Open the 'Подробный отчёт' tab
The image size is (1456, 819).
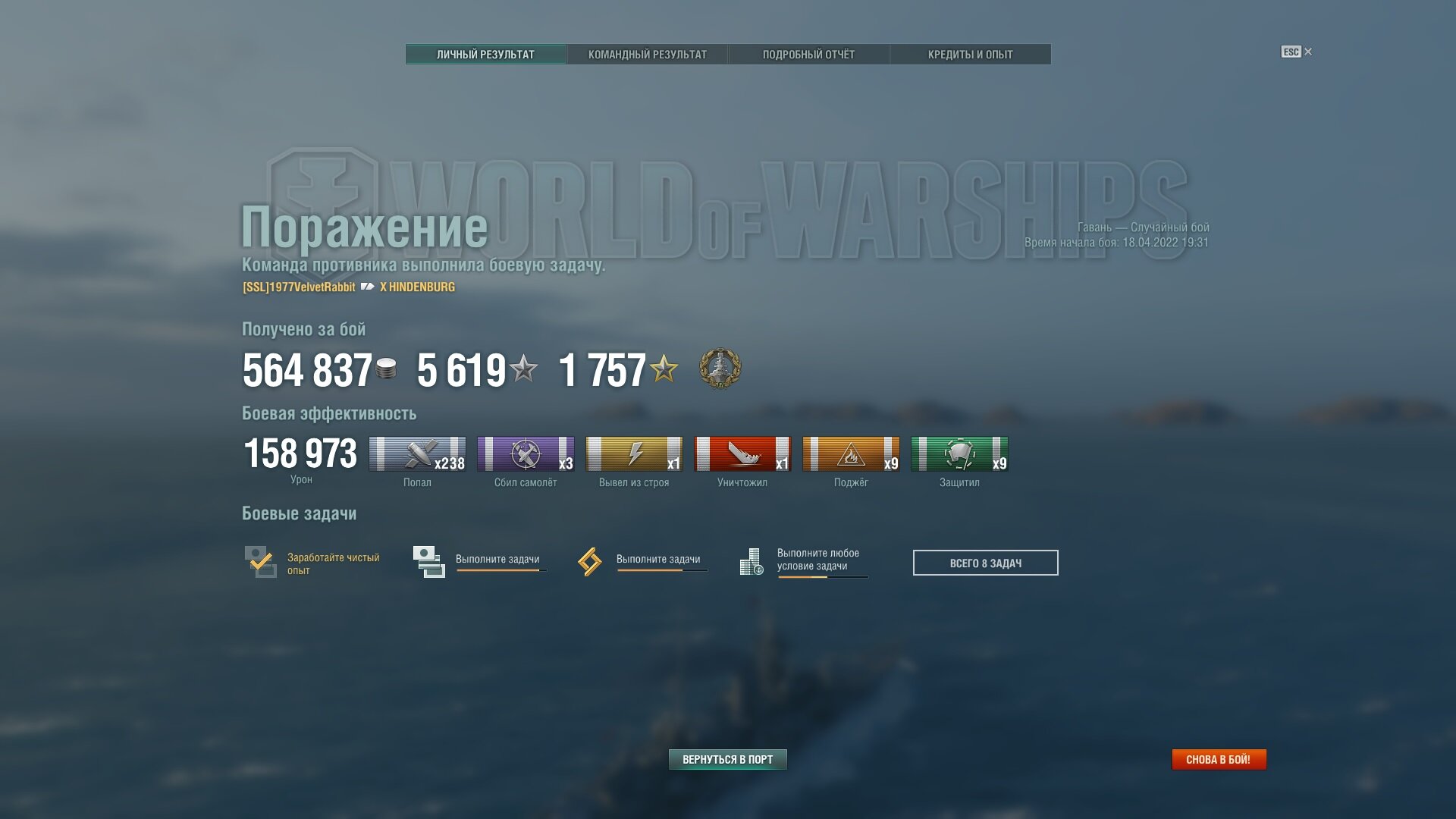(808, 55)
